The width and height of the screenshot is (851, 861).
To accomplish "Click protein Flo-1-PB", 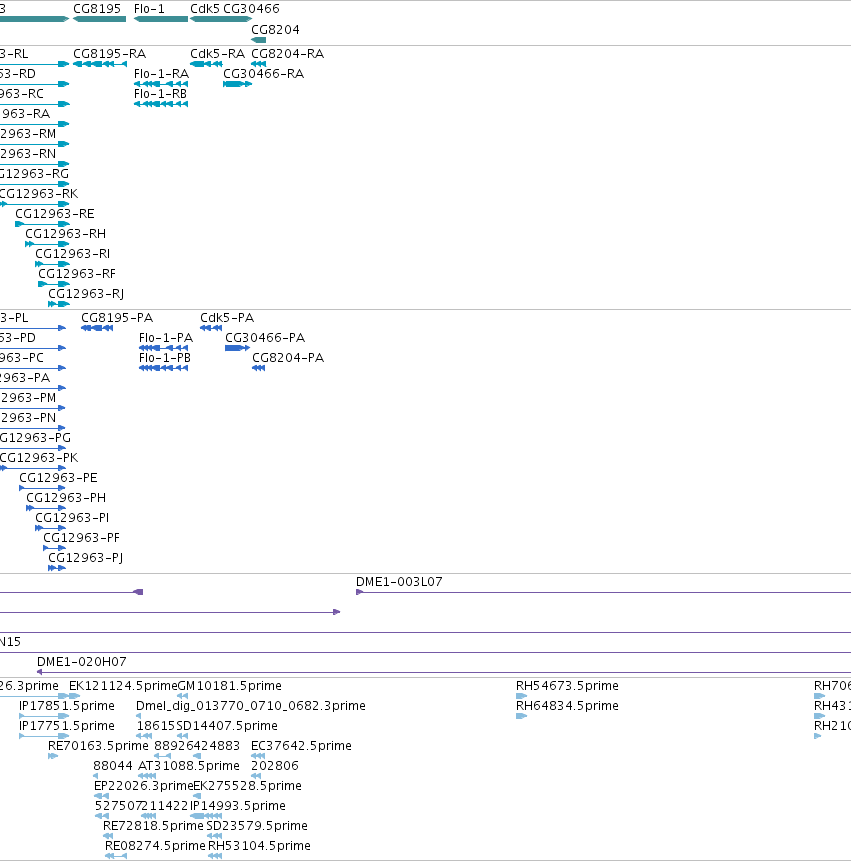I will click(164, 368).
